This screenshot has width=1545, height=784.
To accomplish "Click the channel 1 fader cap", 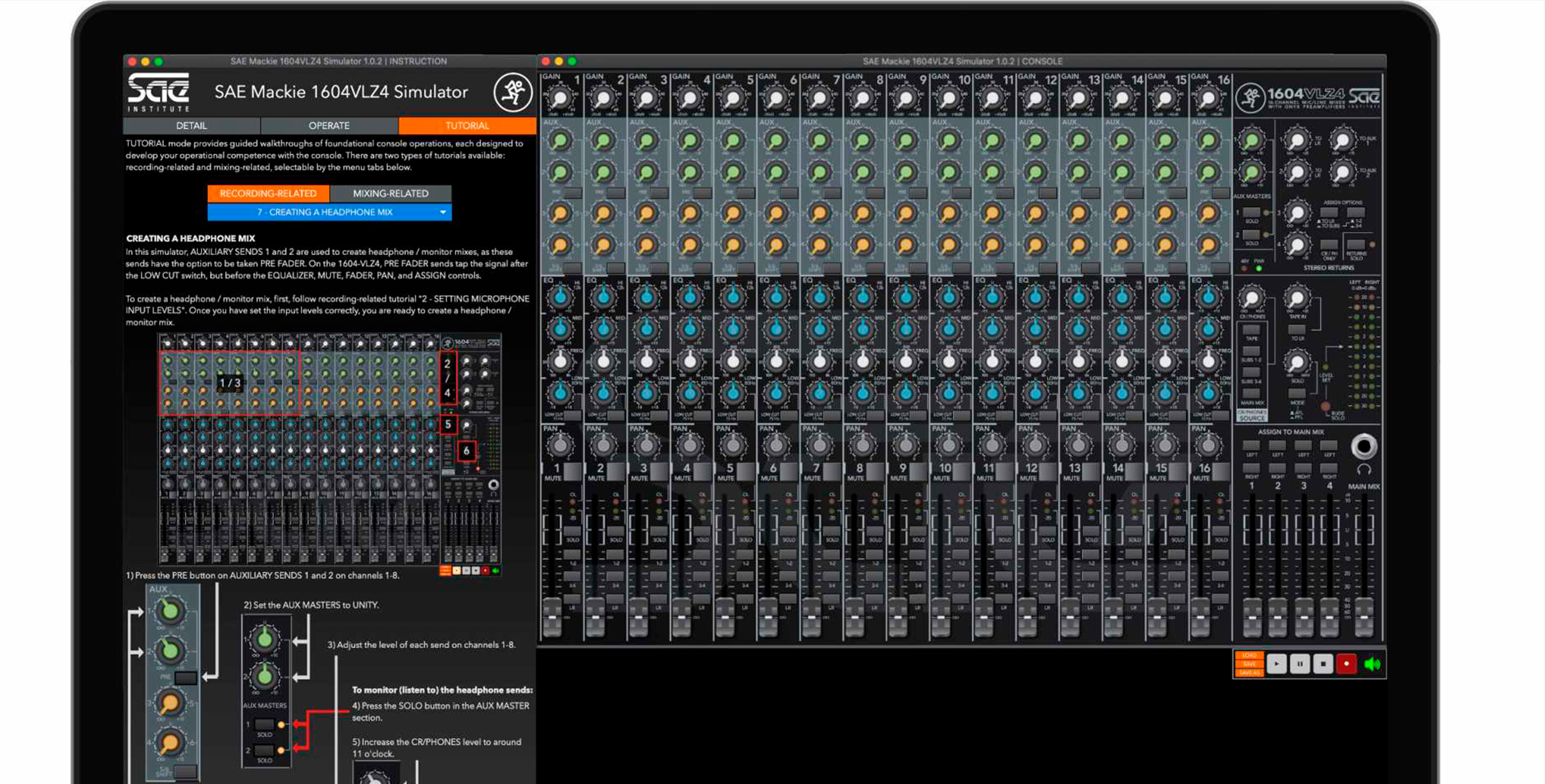I will pyautogui.click(x=552, y=616).
